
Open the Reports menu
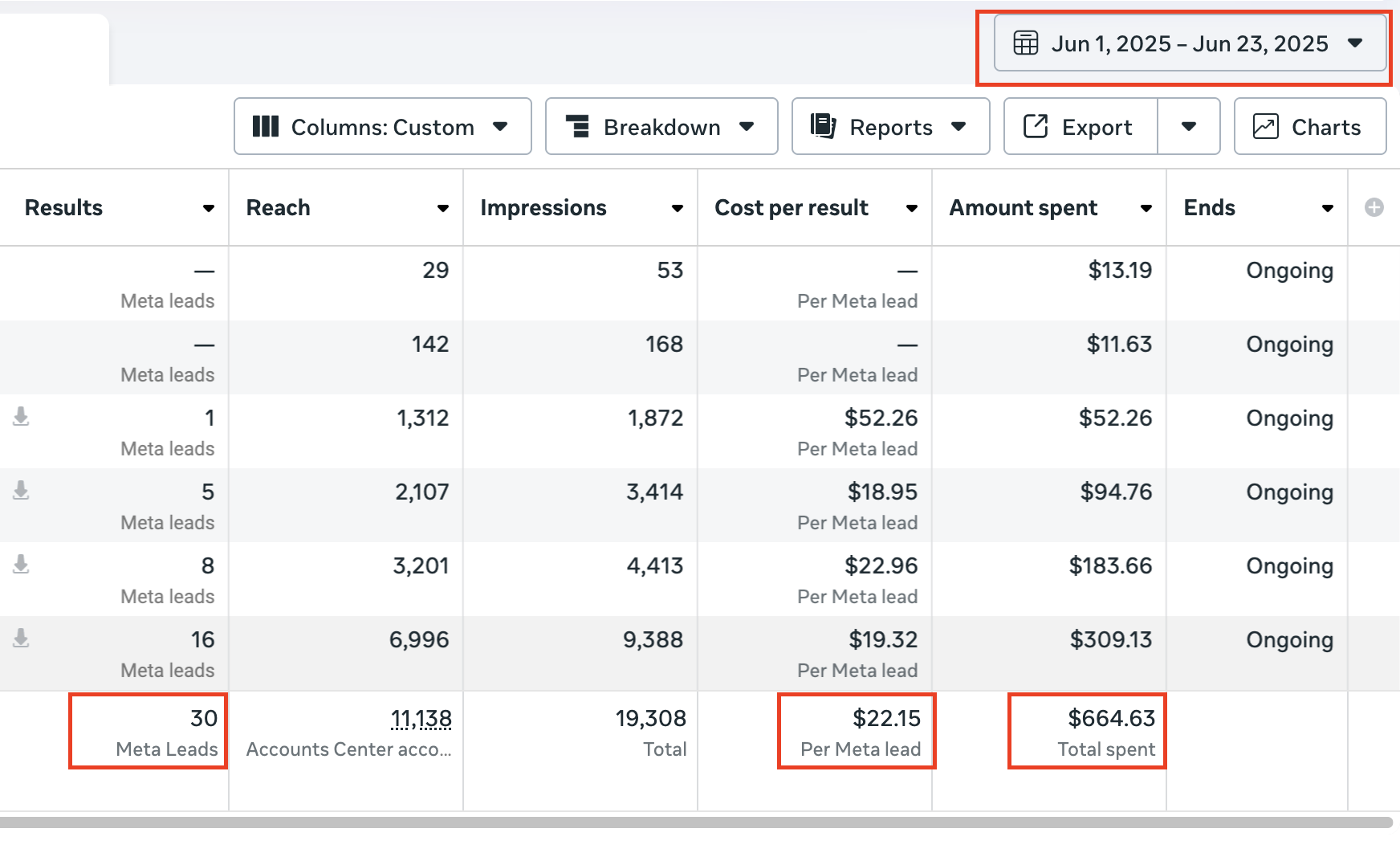click(889, 127)
